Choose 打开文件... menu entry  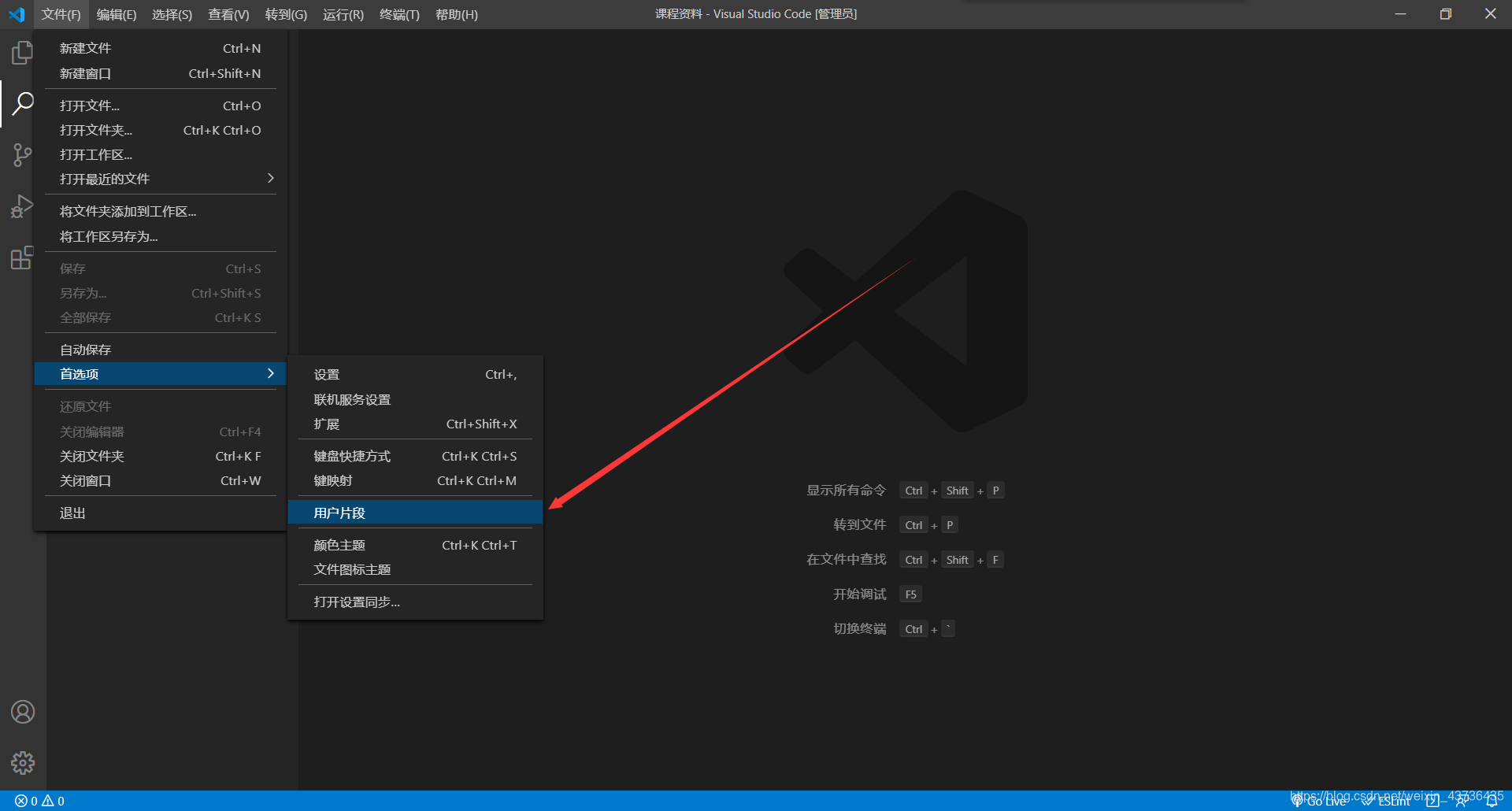click(x=160, y=106)
